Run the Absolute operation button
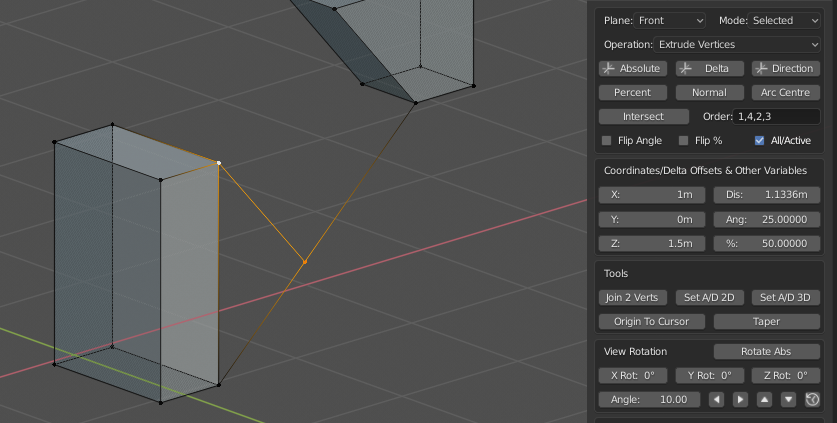Screen dimensions: 837x423 (x=632, y=68)
